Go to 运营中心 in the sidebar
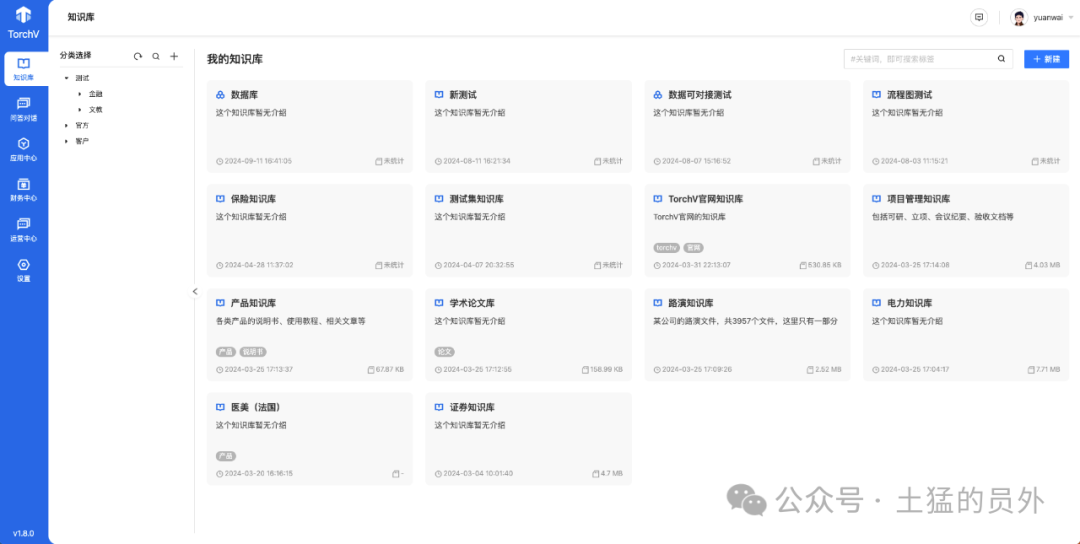Screen dimensions: 1080x544 23,229
